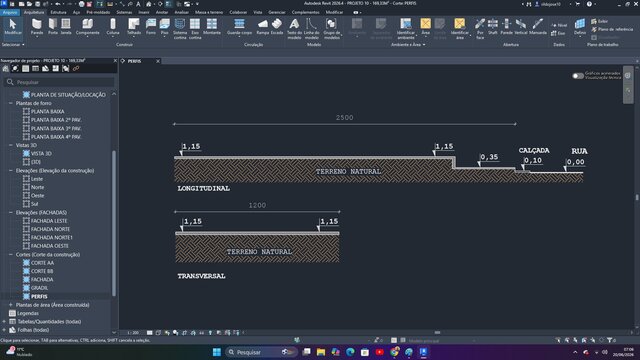The height and width of the screenshot is (360, 640).
Task: Click the Nível datum button
Action: click(x=559, y=25)
